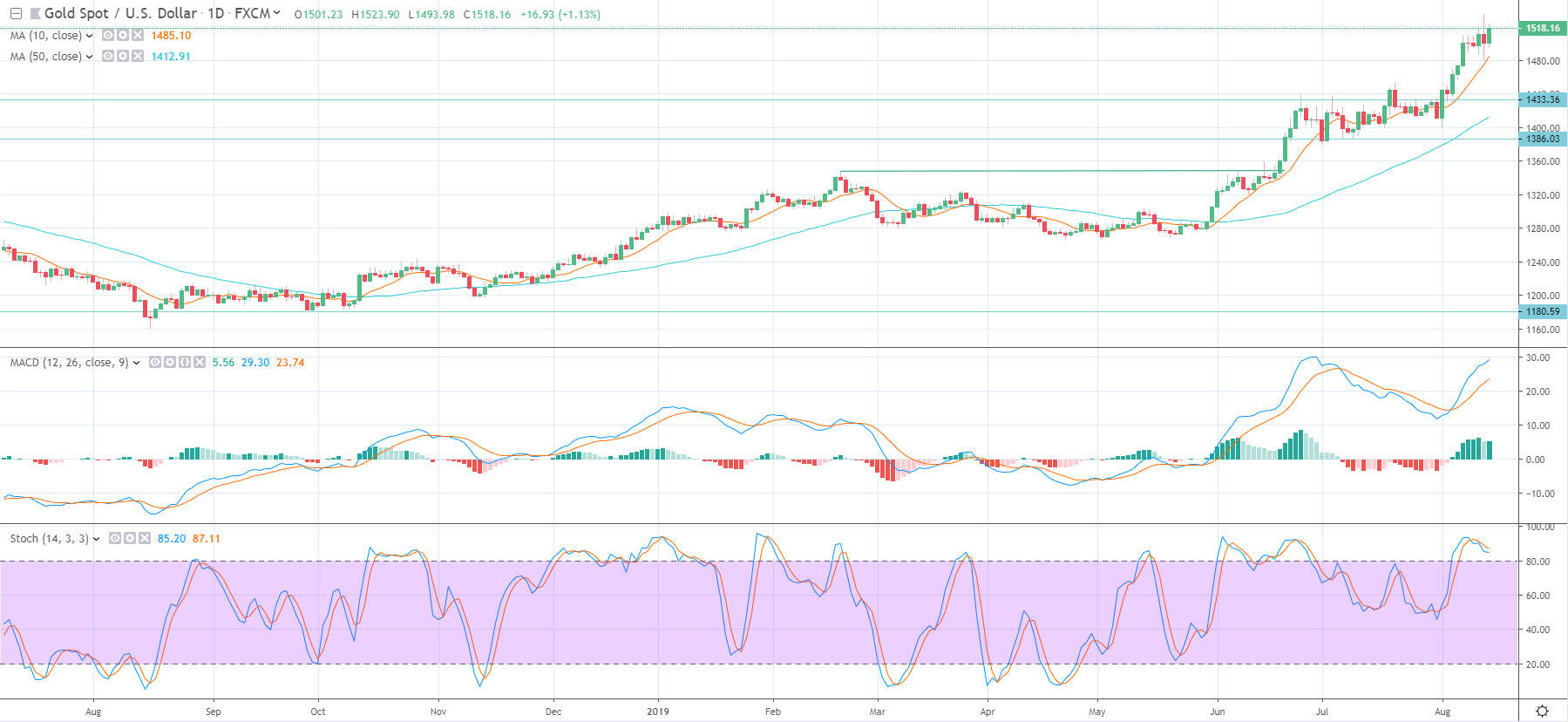Remove the MA (50, close) indicator
Viewport: 1568px width, 722px height.
pos(138,56)
